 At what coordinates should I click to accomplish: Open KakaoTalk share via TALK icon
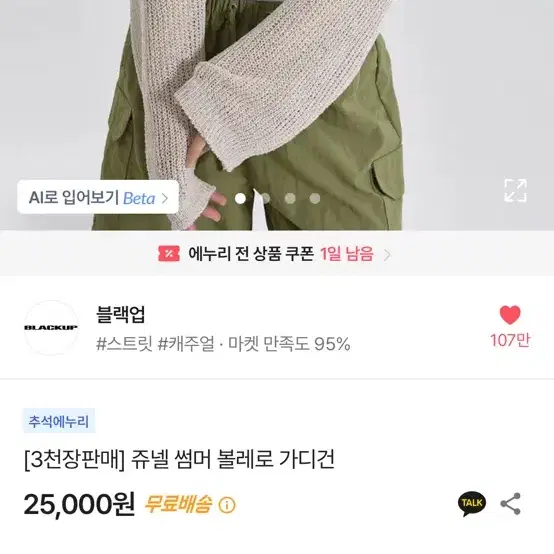(472, 503)
